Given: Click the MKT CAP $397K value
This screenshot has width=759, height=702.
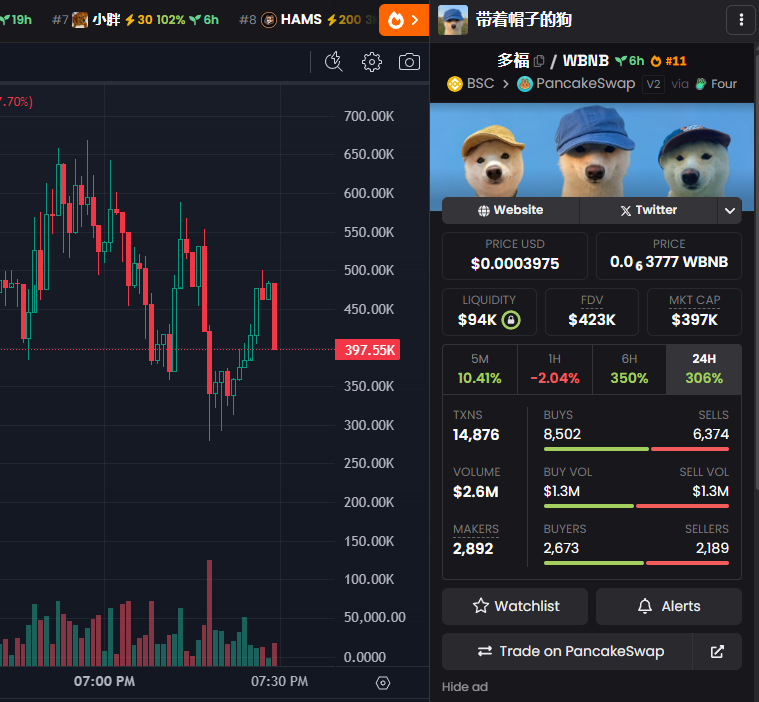Looking at the screenshot, I should pos(694,320).
